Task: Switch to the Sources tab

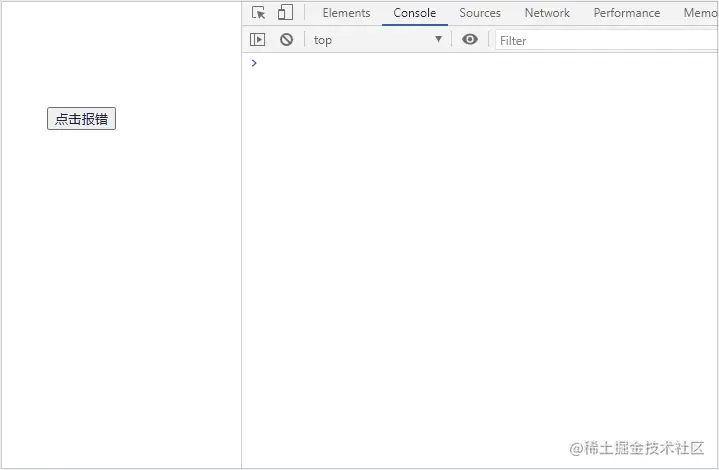Action: pyautogui.click(x=480, y=13)
